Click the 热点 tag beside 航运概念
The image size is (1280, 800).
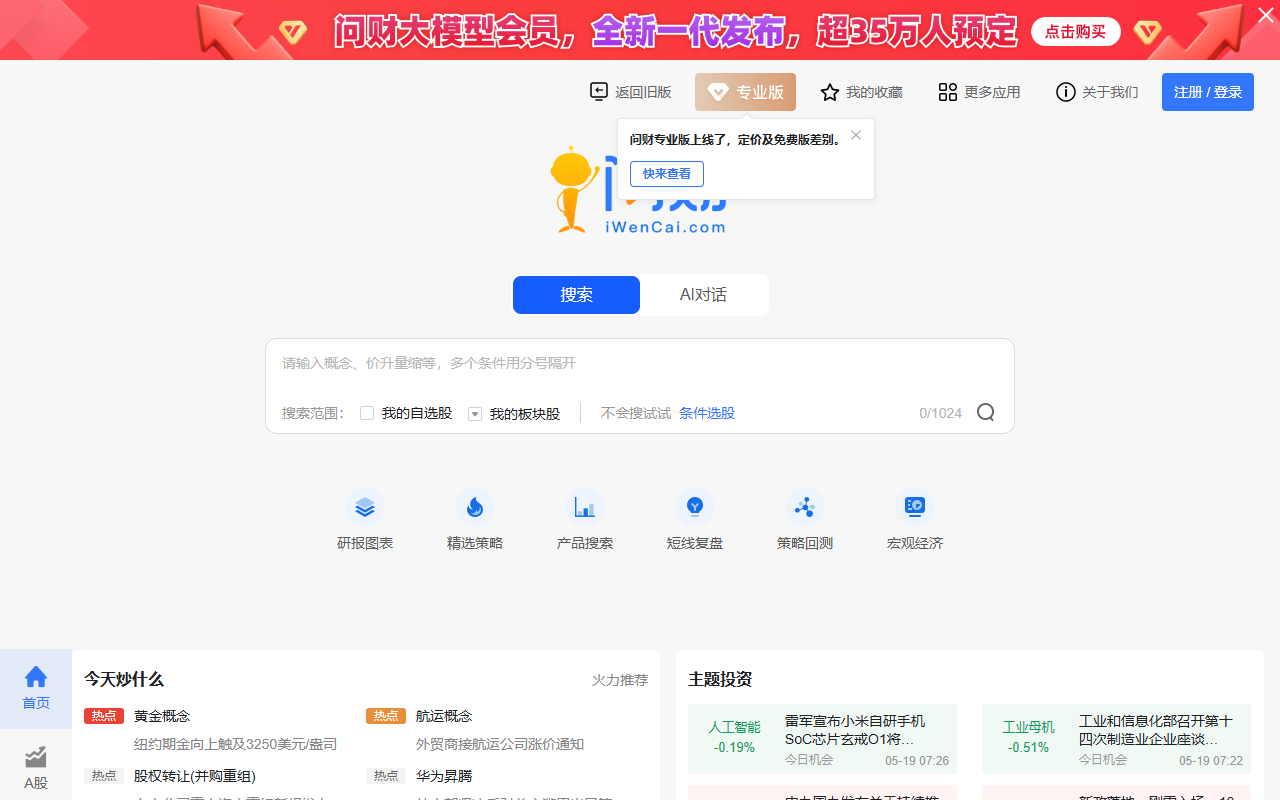click(386, 716)
